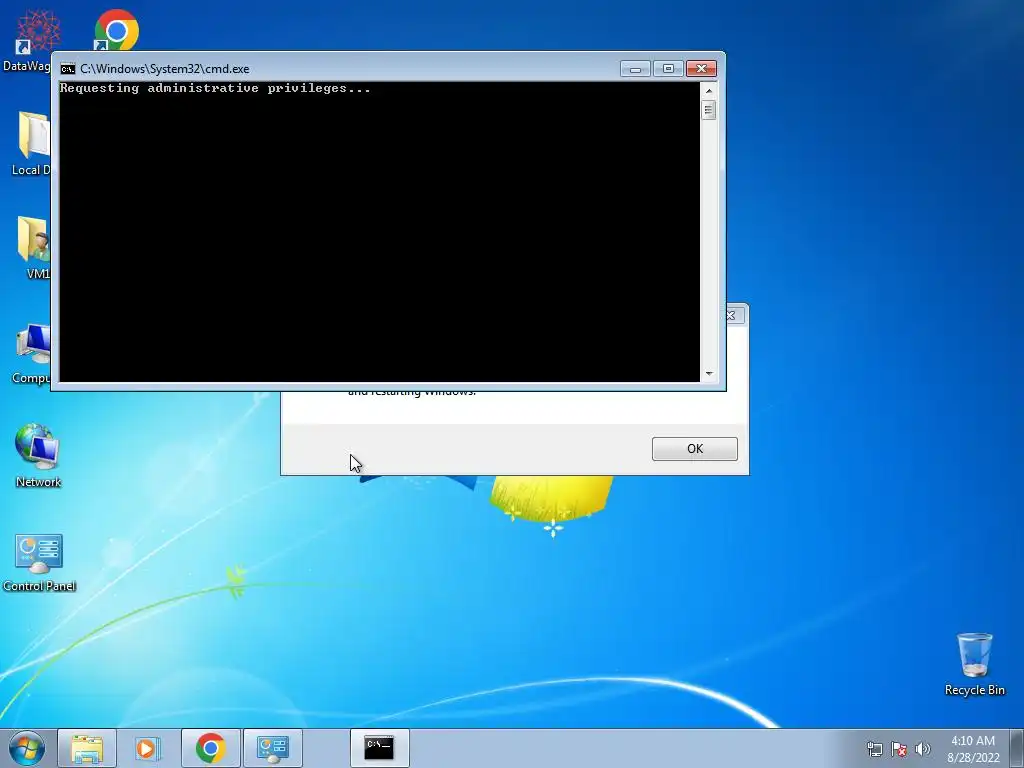The width and height of the screenshot is (1024, 768).
Task: Open the Network desktop icon
Action: point(38,456)
